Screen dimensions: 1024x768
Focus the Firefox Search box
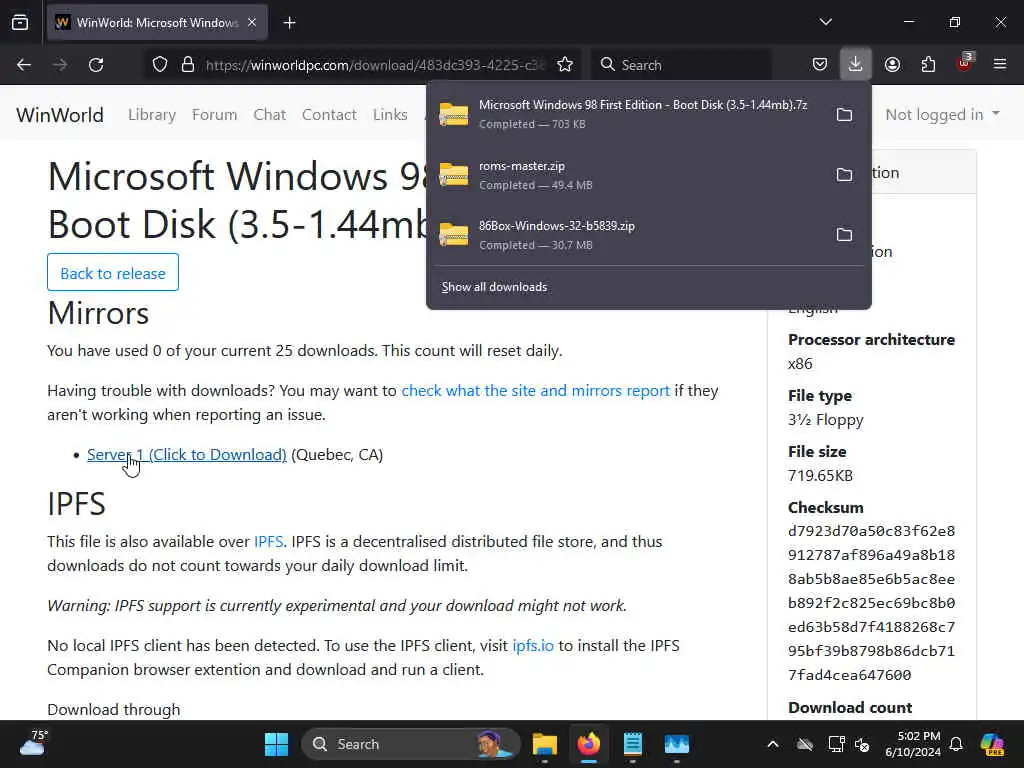(681, 65)
